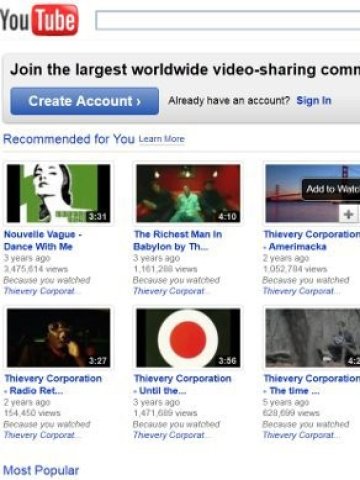Open title Thievery Corporation - The time ...
Screen dimensions: 360x480
(312, 384)
